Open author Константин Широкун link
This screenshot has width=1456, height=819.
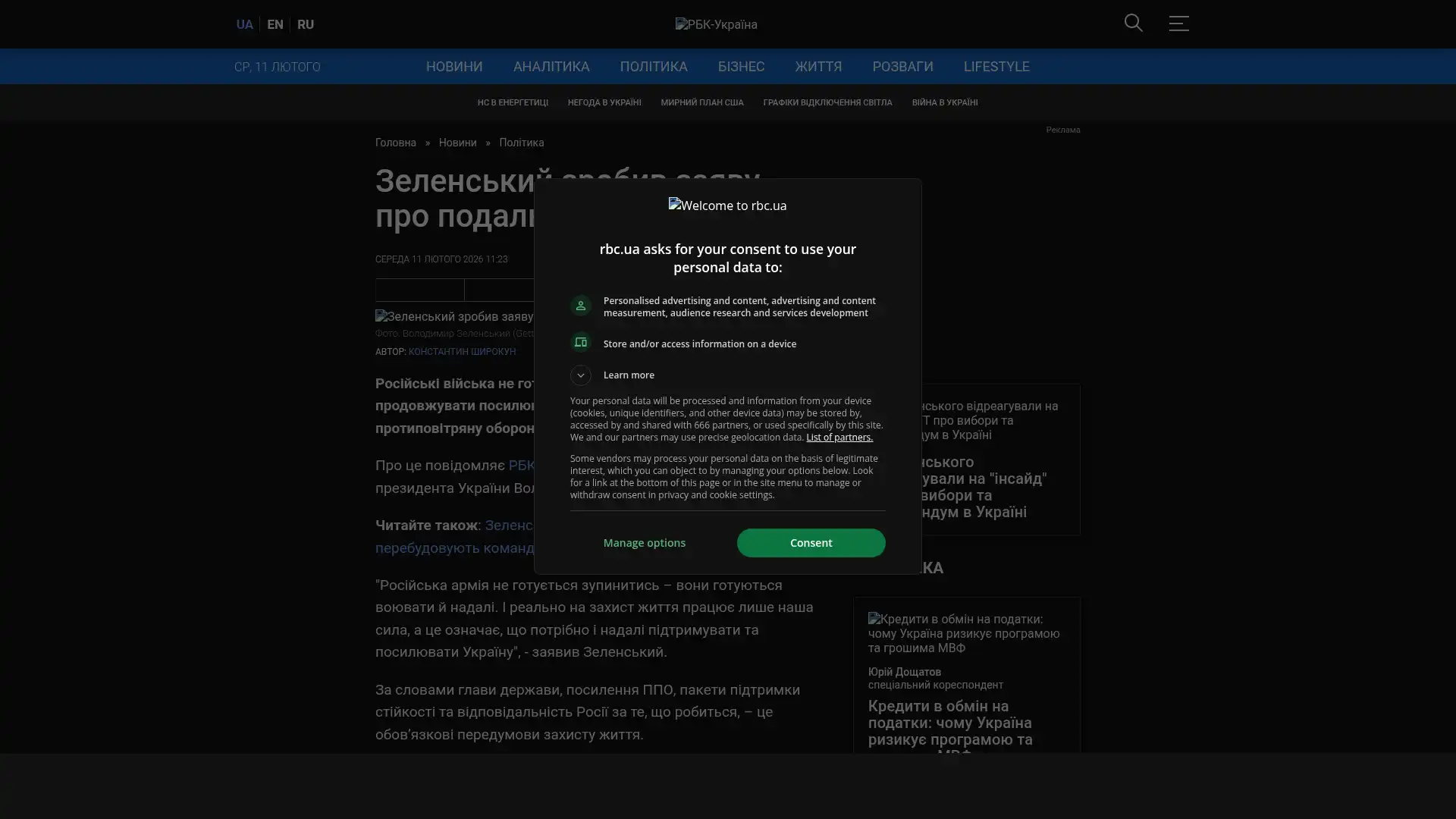coord(461,352)
